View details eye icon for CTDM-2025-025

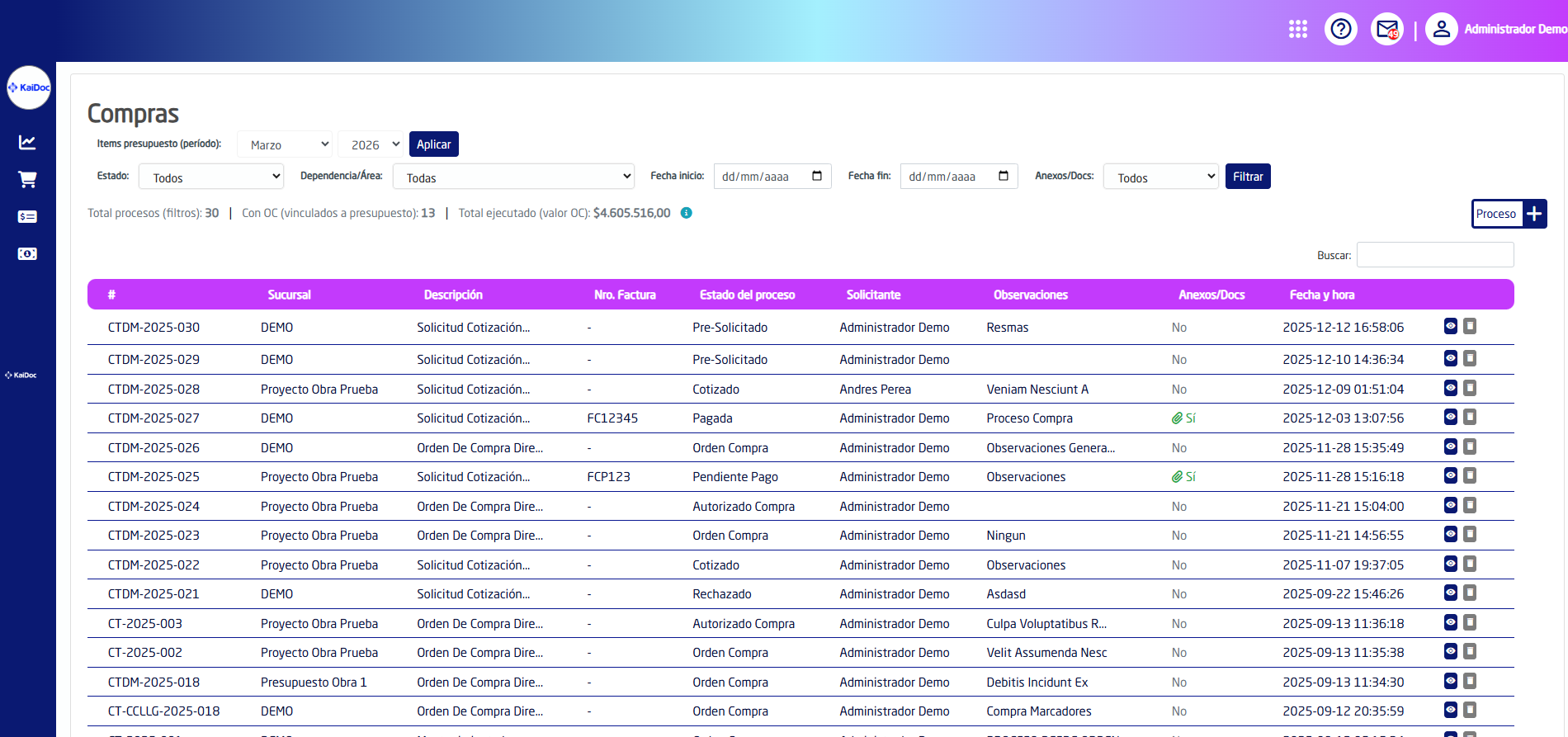[x=1451, y=475]
